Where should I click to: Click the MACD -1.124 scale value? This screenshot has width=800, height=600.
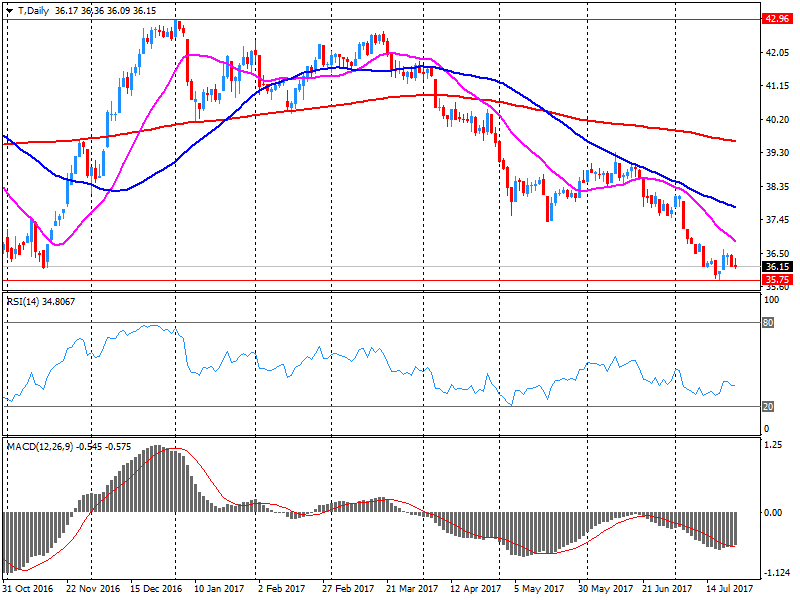[778, 573]
